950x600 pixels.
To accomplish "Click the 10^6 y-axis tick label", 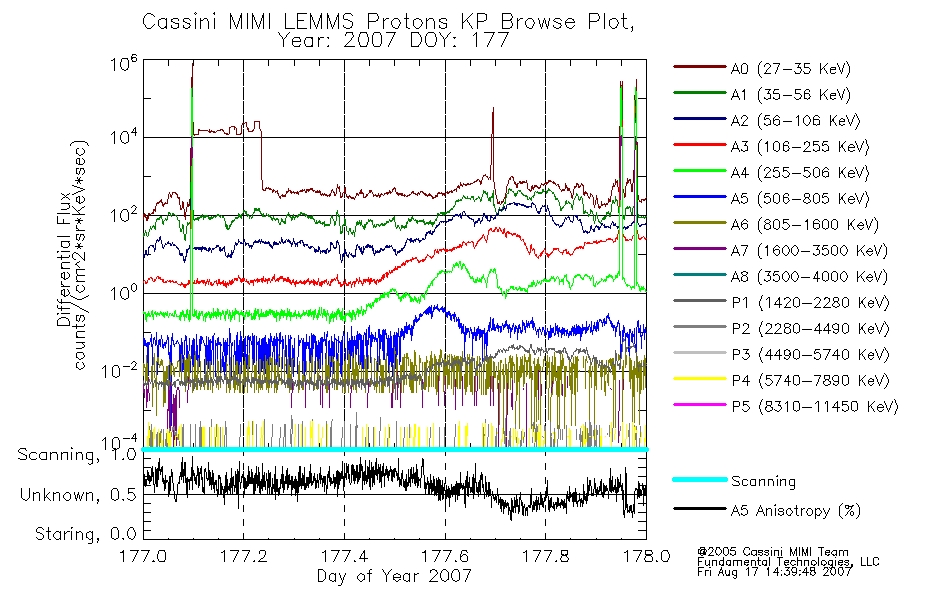I will tap(124, 63).
